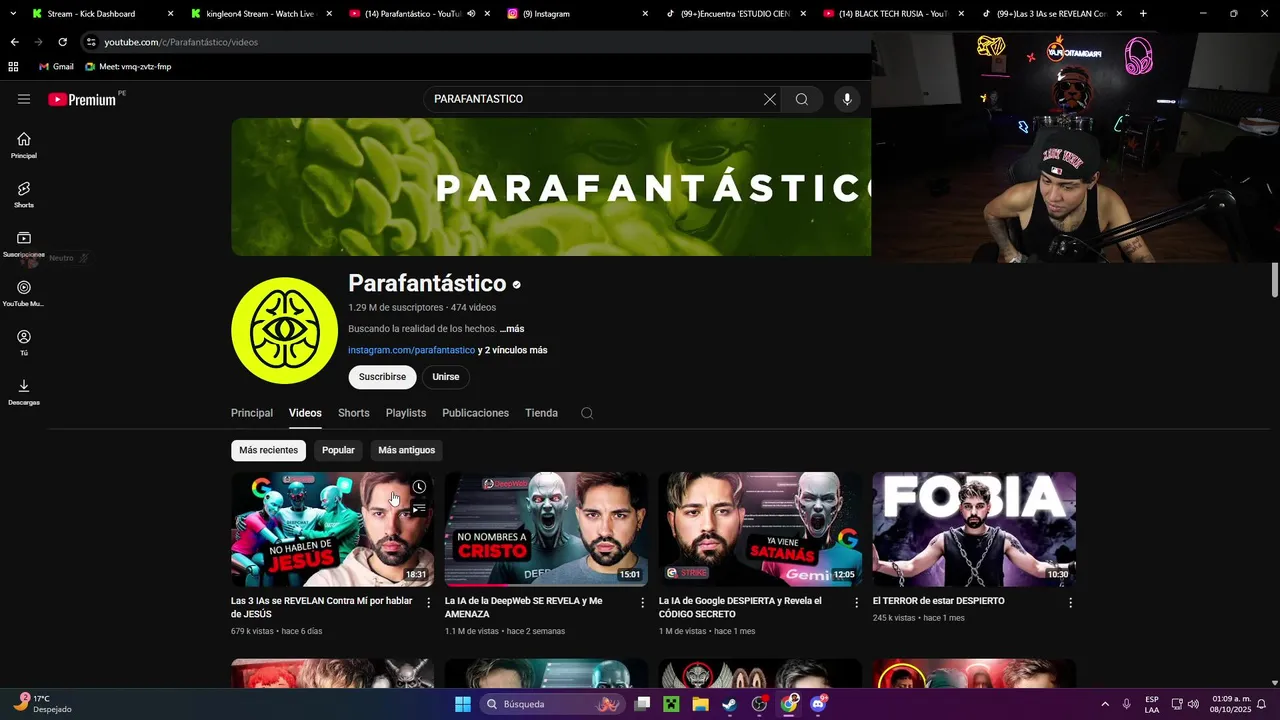The height and width of the screenshot is (720, 1280).
Task: Open the Tienda channel tab
Action: click(x=541, y=413)
